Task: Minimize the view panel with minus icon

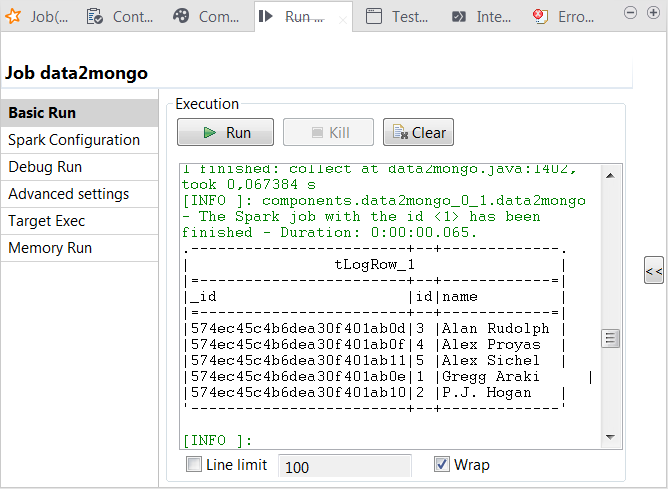Action: pos(630,12)
